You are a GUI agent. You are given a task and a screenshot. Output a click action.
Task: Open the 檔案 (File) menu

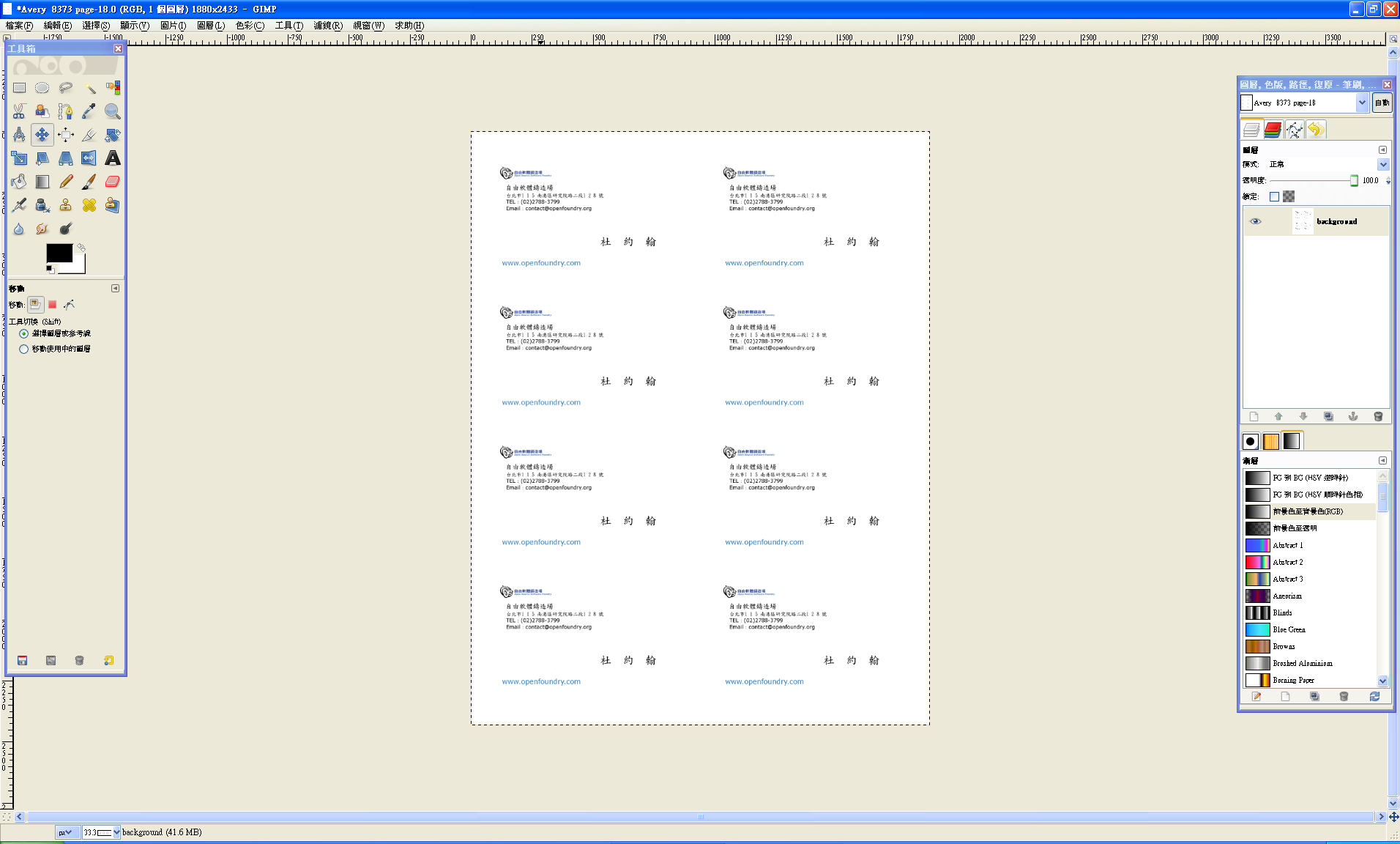tap(20, 26)
